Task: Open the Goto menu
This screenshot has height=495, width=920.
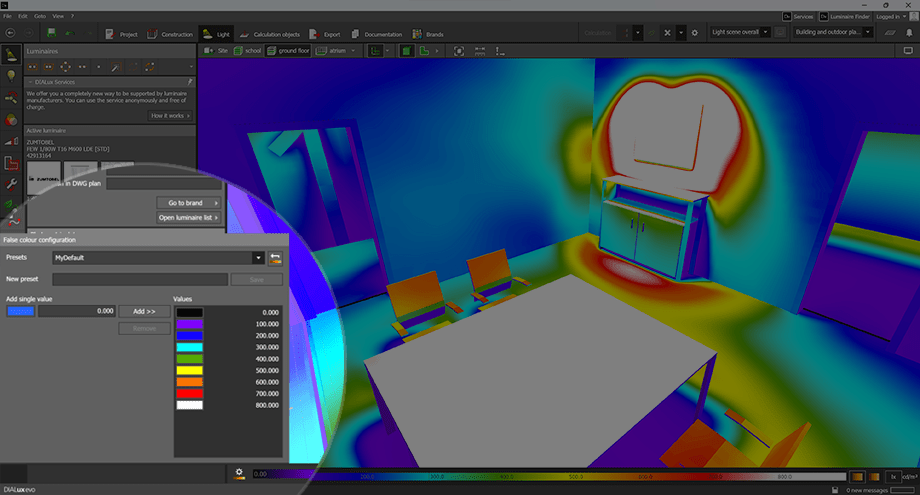Action: 38,17
